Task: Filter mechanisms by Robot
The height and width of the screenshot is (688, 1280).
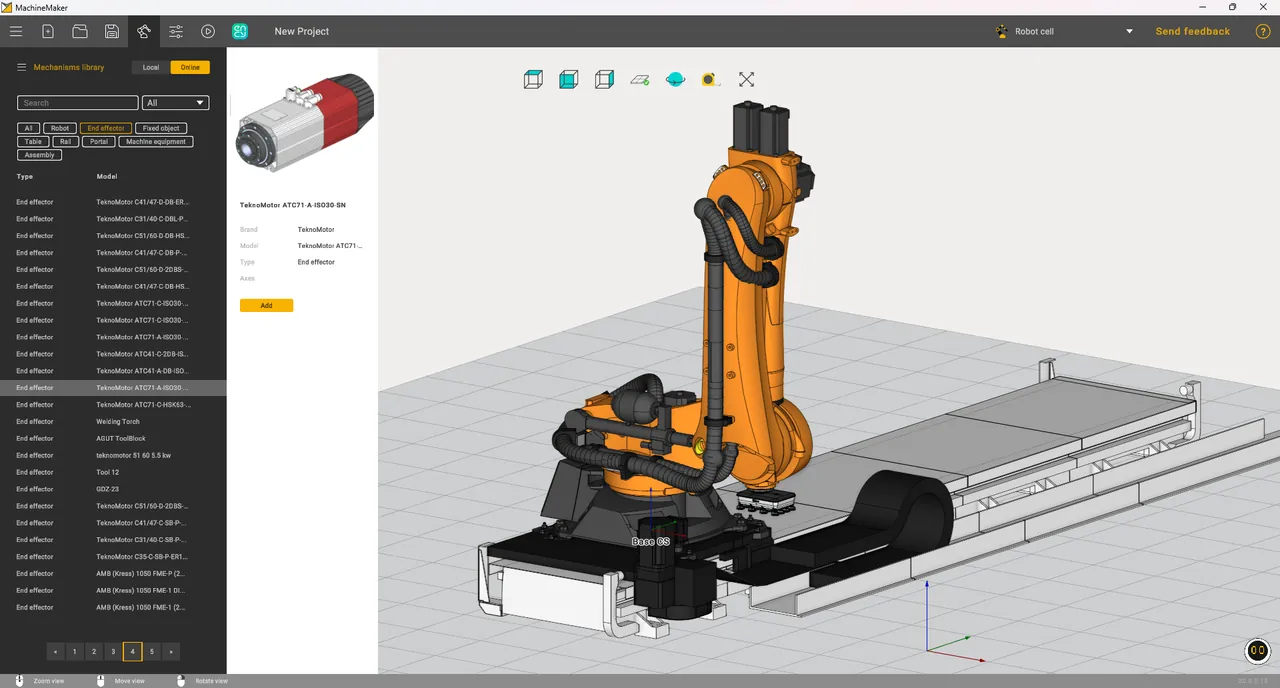Action: [x=60, y=128]
